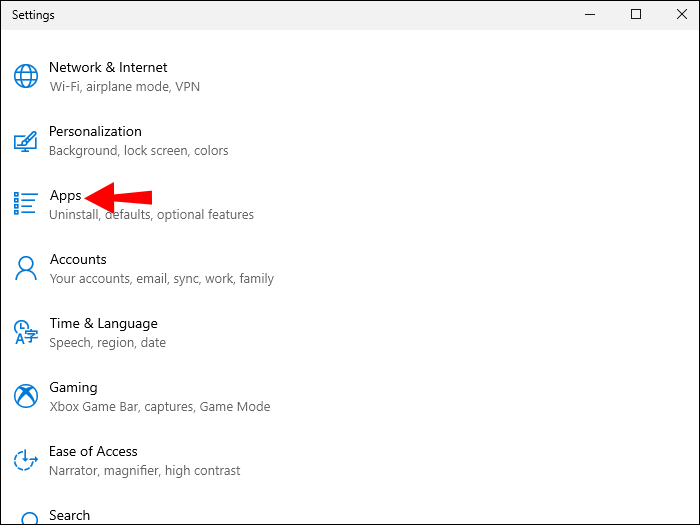The height and width of the screenshot is (525, 700).
Task: Click 'Speech, region, date' description
Action: point(108,343)
